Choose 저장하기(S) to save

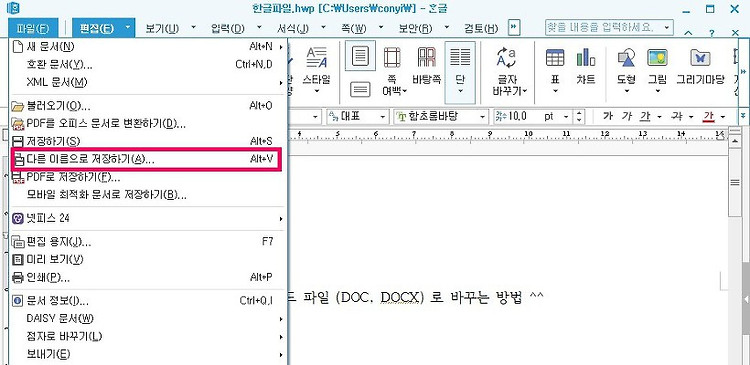(x=148, y=141)
